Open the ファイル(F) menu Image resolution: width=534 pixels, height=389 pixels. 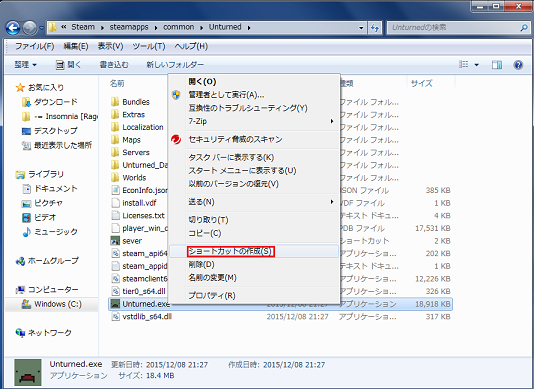point(34,46)
